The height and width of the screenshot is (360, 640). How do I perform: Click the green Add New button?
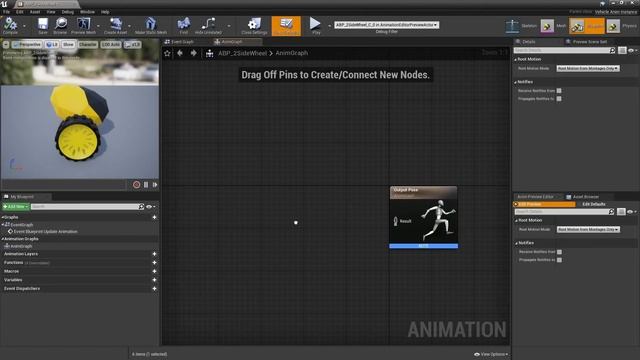(16, 207)
